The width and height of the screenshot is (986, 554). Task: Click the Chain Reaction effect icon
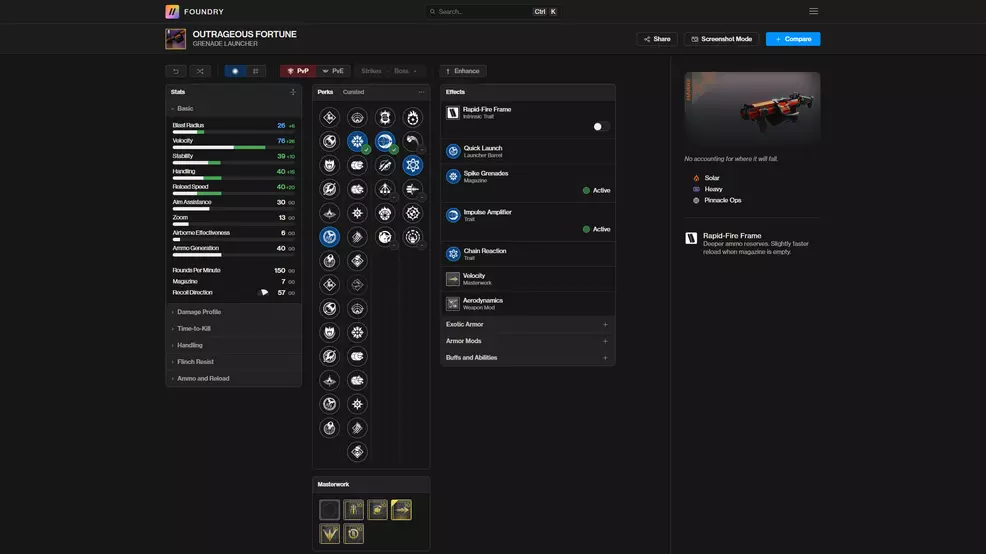coord(453,253)
